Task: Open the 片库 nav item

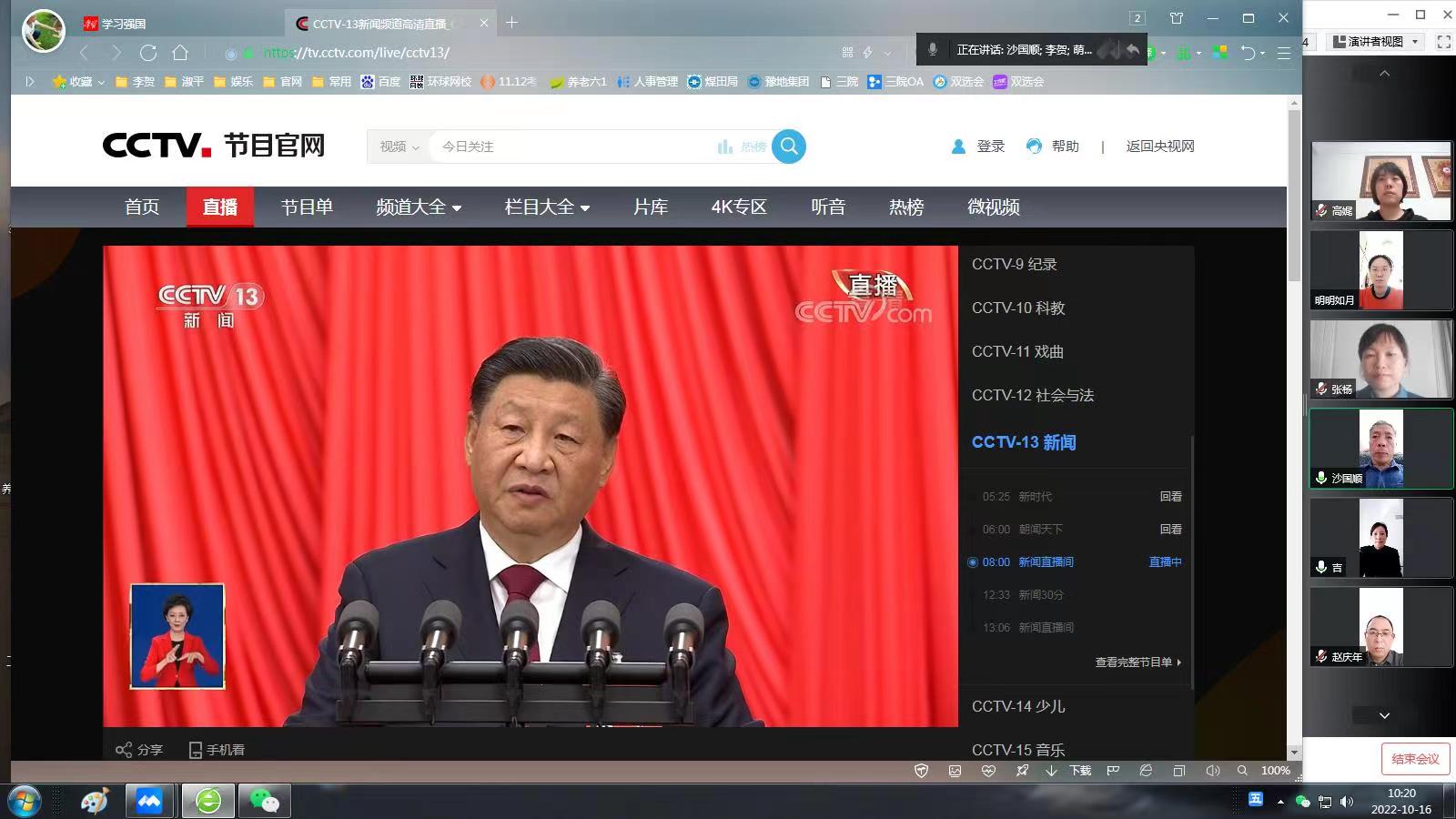Action: click(651, 207)
